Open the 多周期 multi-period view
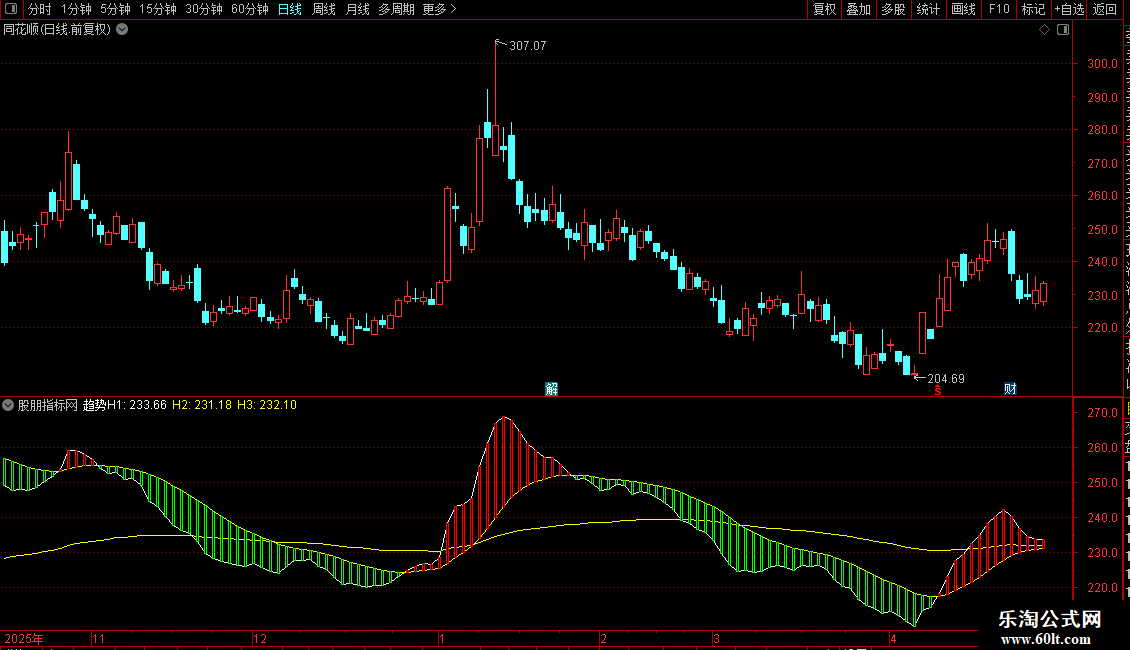This screenshot has height=650, width=1130. click(x=396, y=9)
